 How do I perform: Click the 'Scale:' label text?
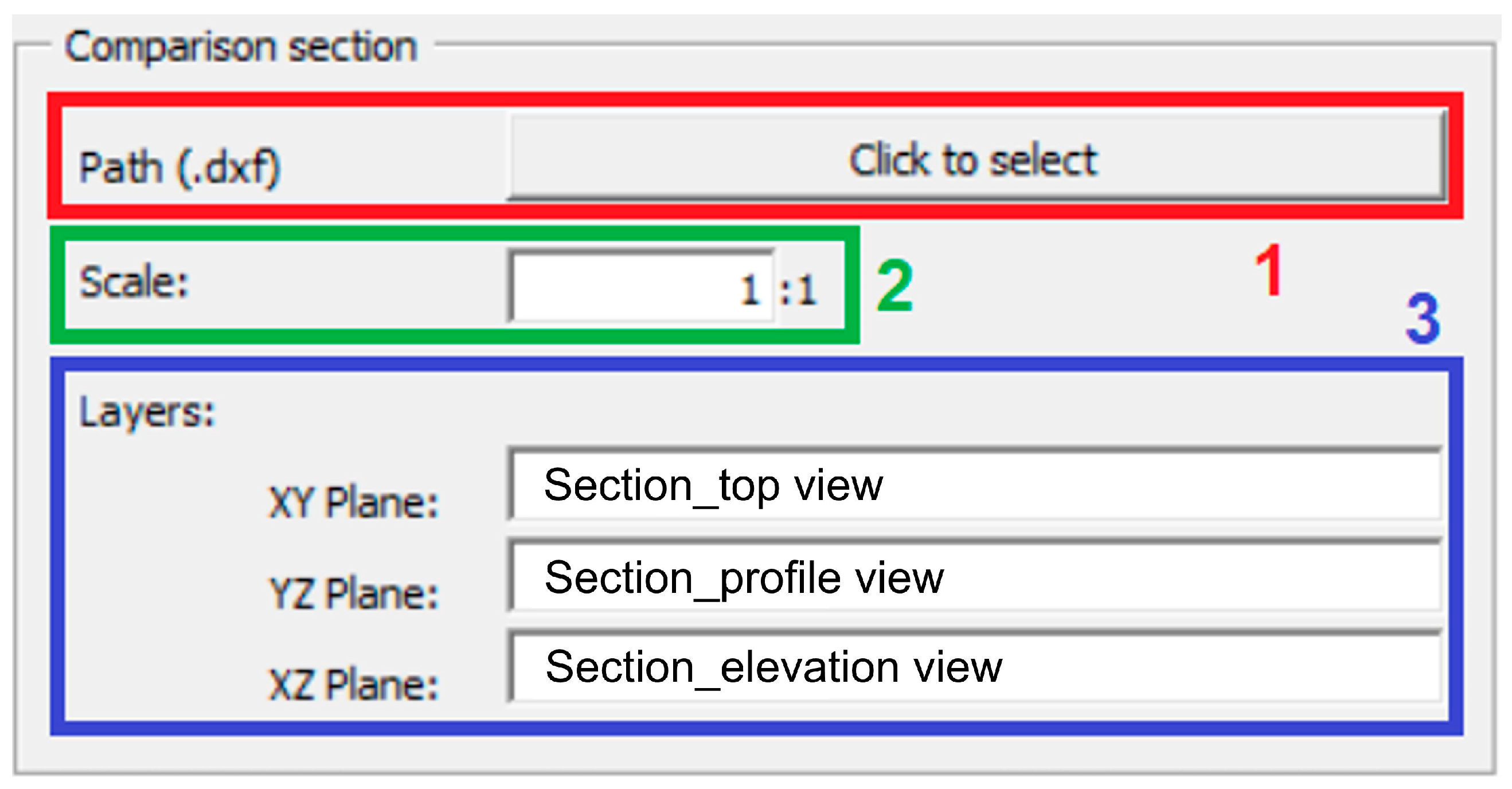click(x=134, y=282)
